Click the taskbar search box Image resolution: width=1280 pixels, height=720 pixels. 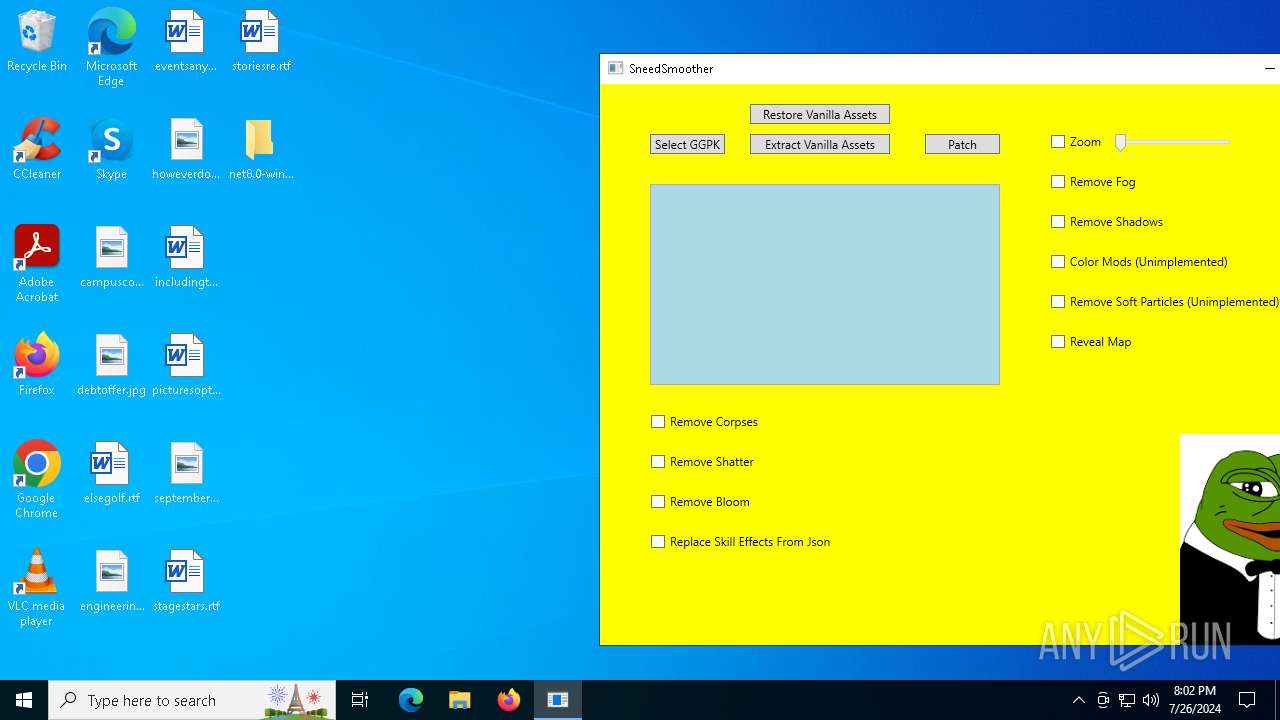click(192, 700)
